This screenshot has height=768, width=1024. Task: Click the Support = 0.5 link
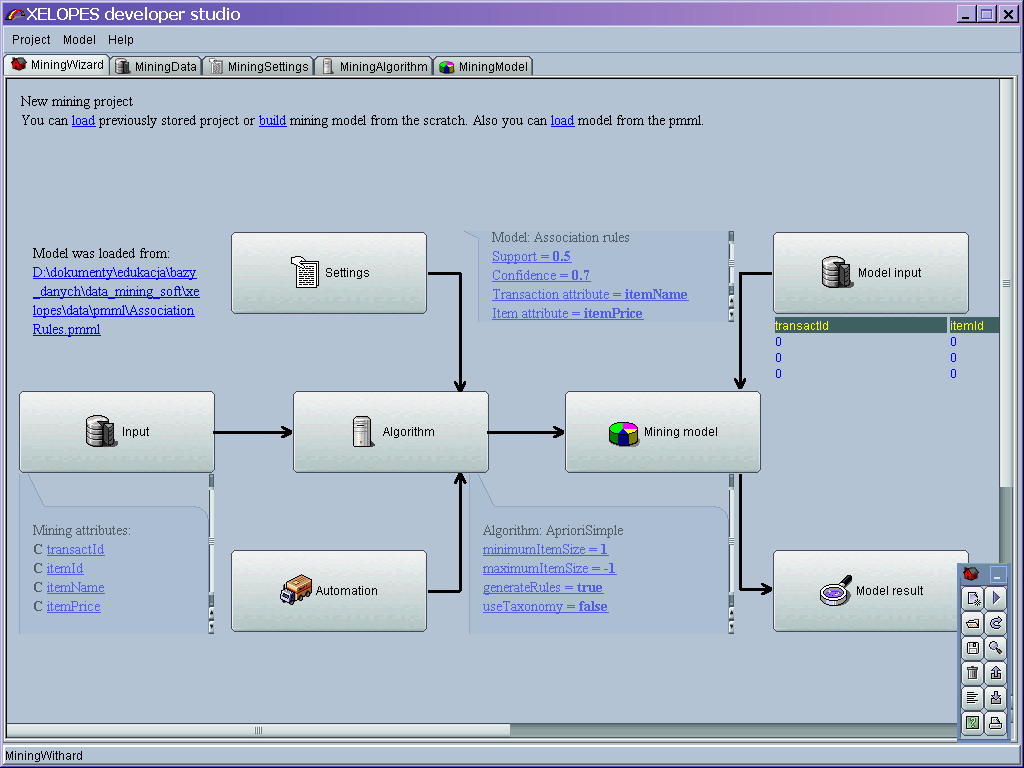(532, 257)
